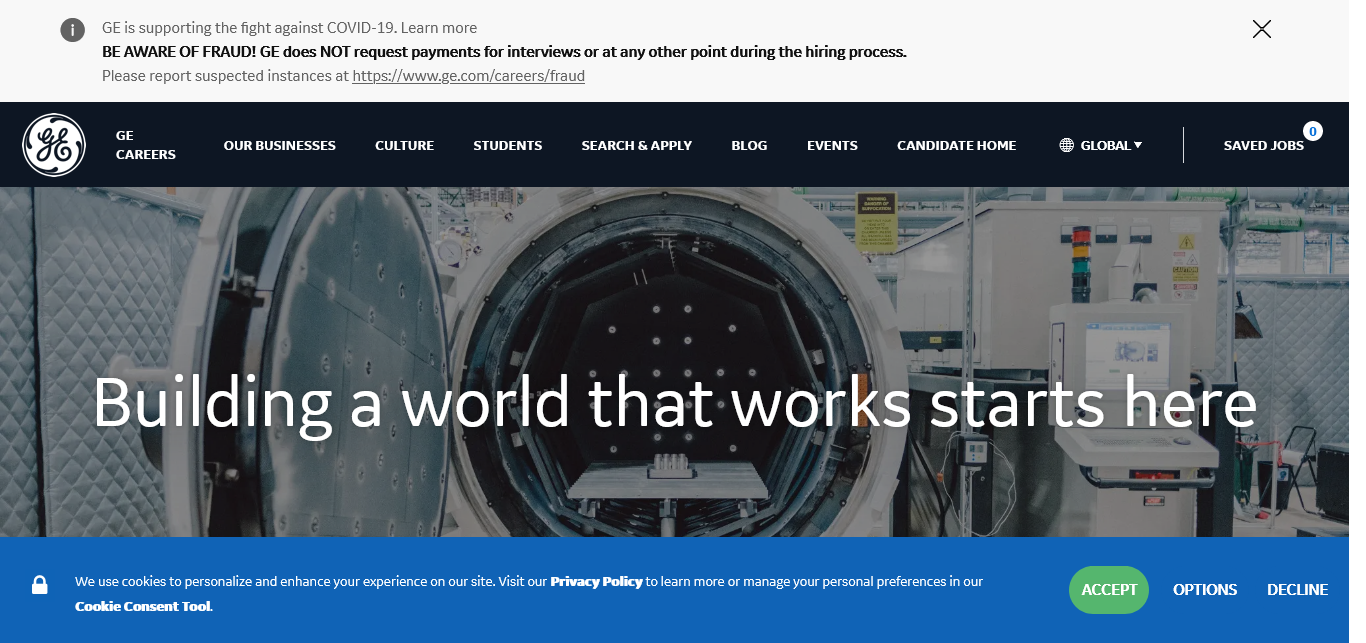Open the Events page
Viewport: 1366px width, 643px height.
tap(832, 146)
